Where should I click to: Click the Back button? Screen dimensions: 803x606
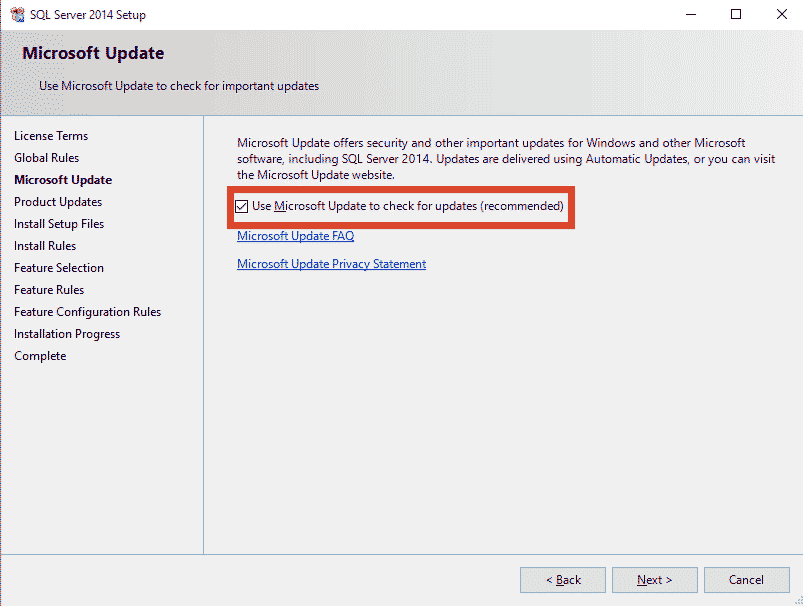click(562, 579)
